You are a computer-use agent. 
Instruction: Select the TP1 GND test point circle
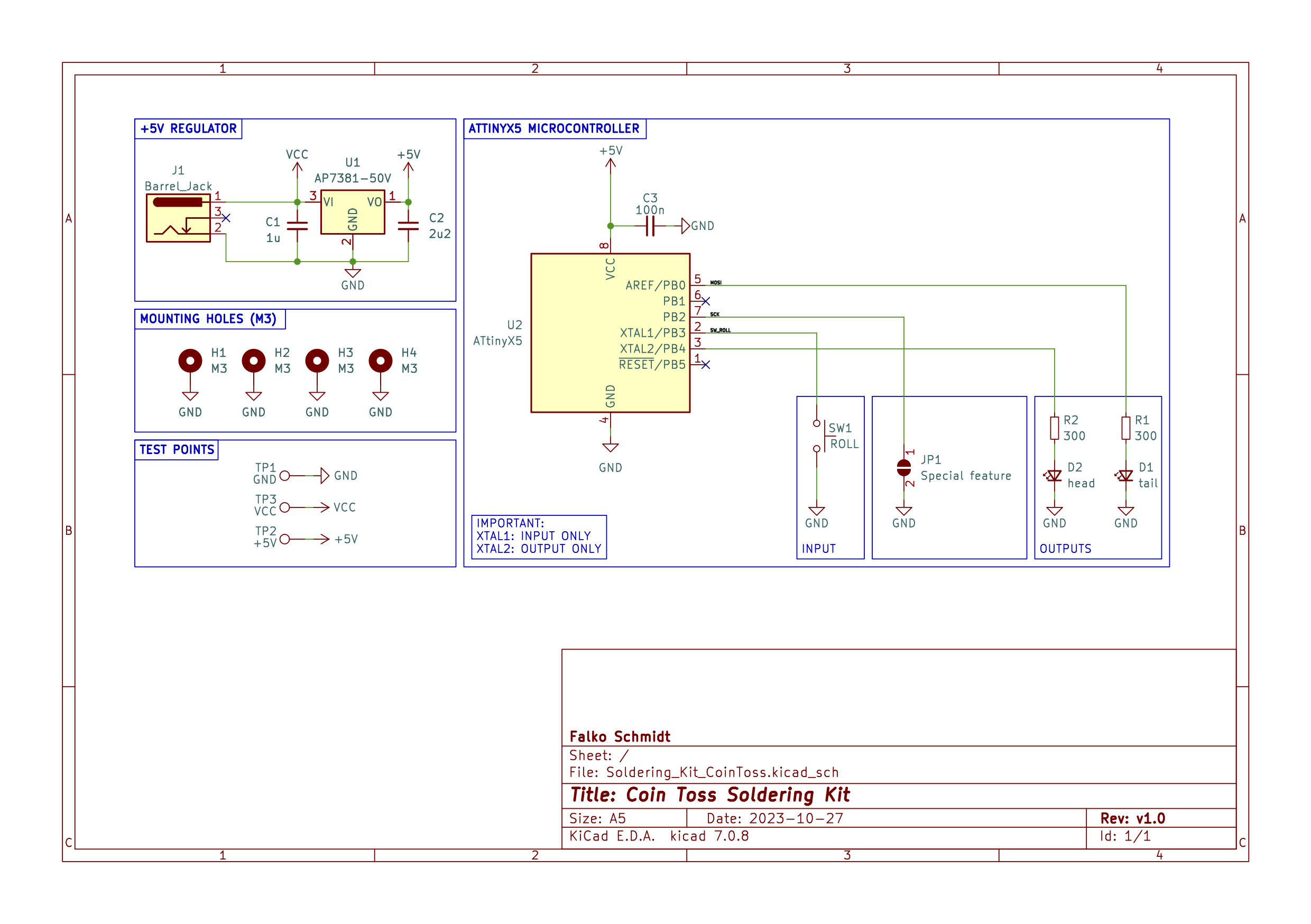click(284, 475)
